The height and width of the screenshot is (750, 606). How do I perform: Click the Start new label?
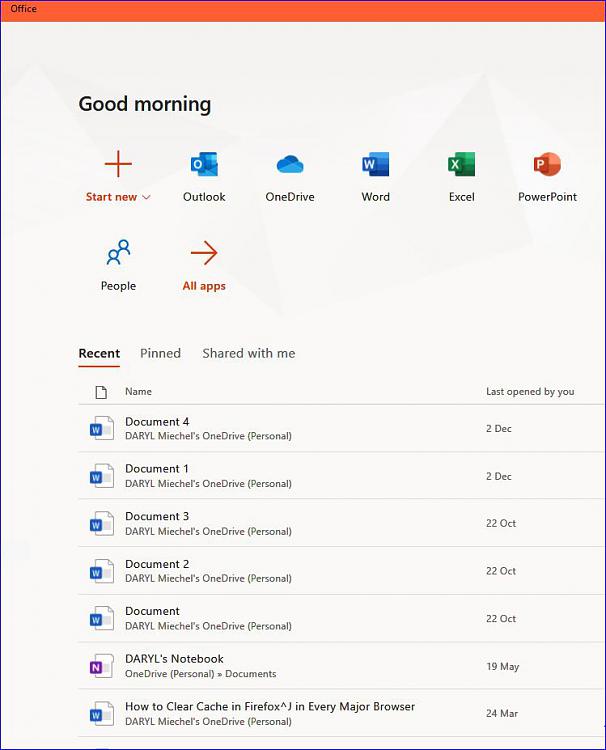[111, 197]
